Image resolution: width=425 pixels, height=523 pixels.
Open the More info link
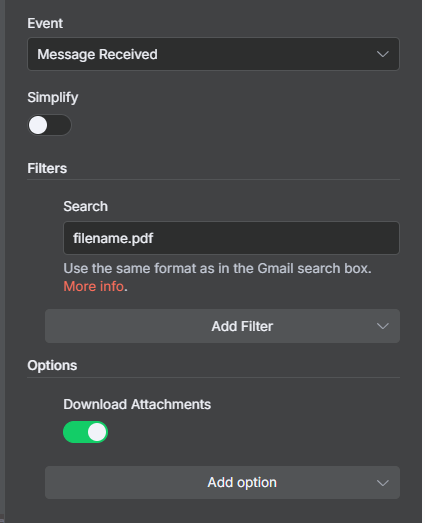click(94, 286)
